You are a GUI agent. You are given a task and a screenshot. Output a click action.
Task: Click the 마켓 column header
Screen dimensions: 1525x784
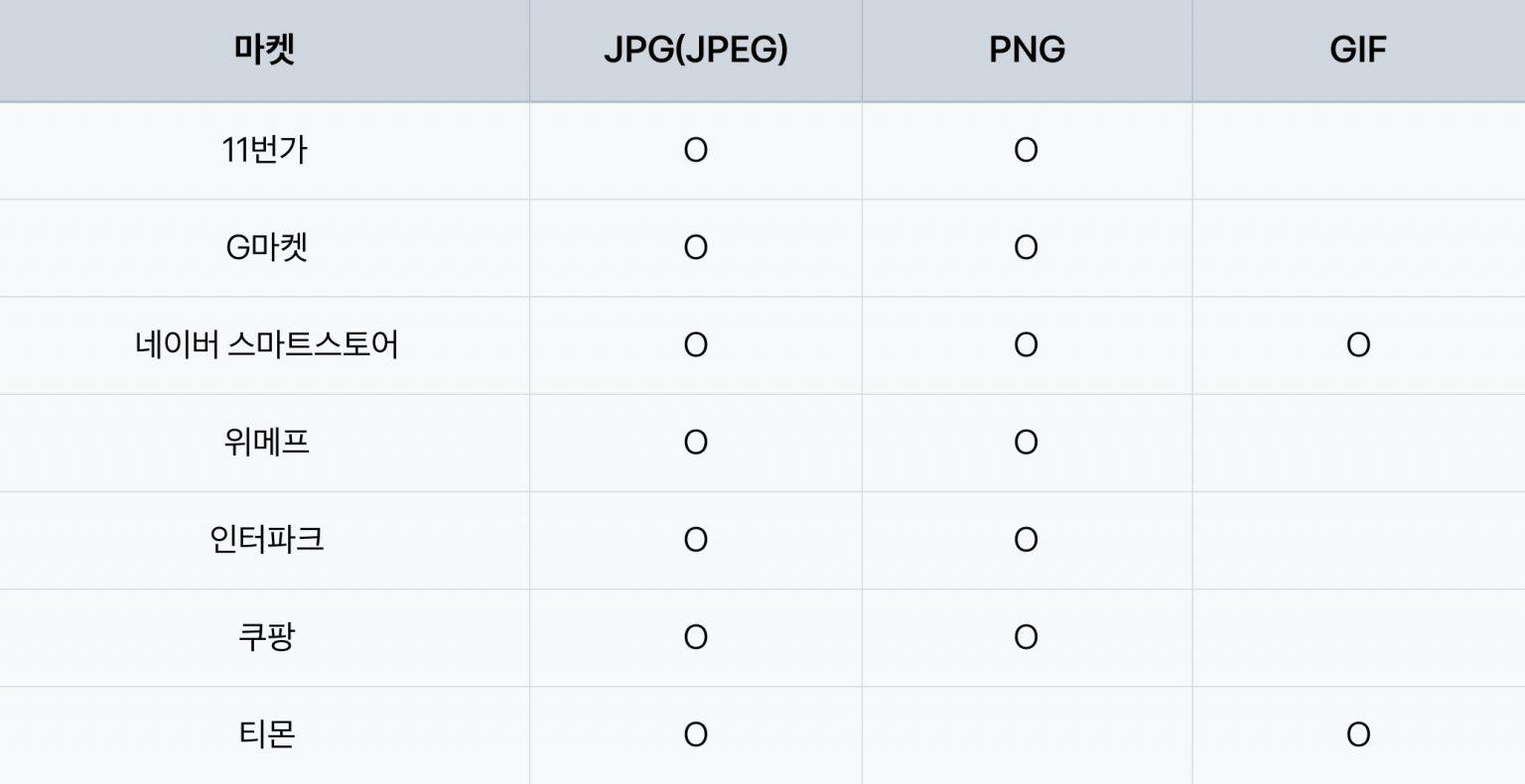pos(265,50)
